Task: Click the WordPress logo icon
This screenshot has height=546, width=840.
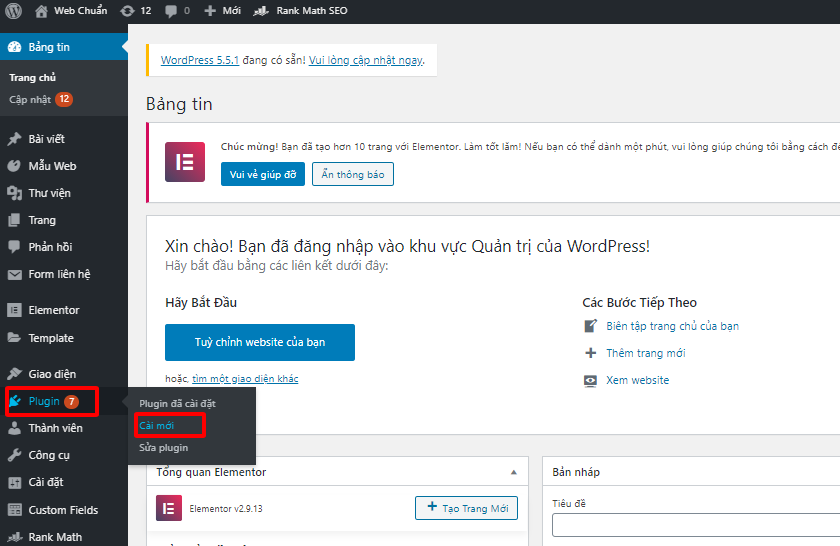Action: pos(14,11)
